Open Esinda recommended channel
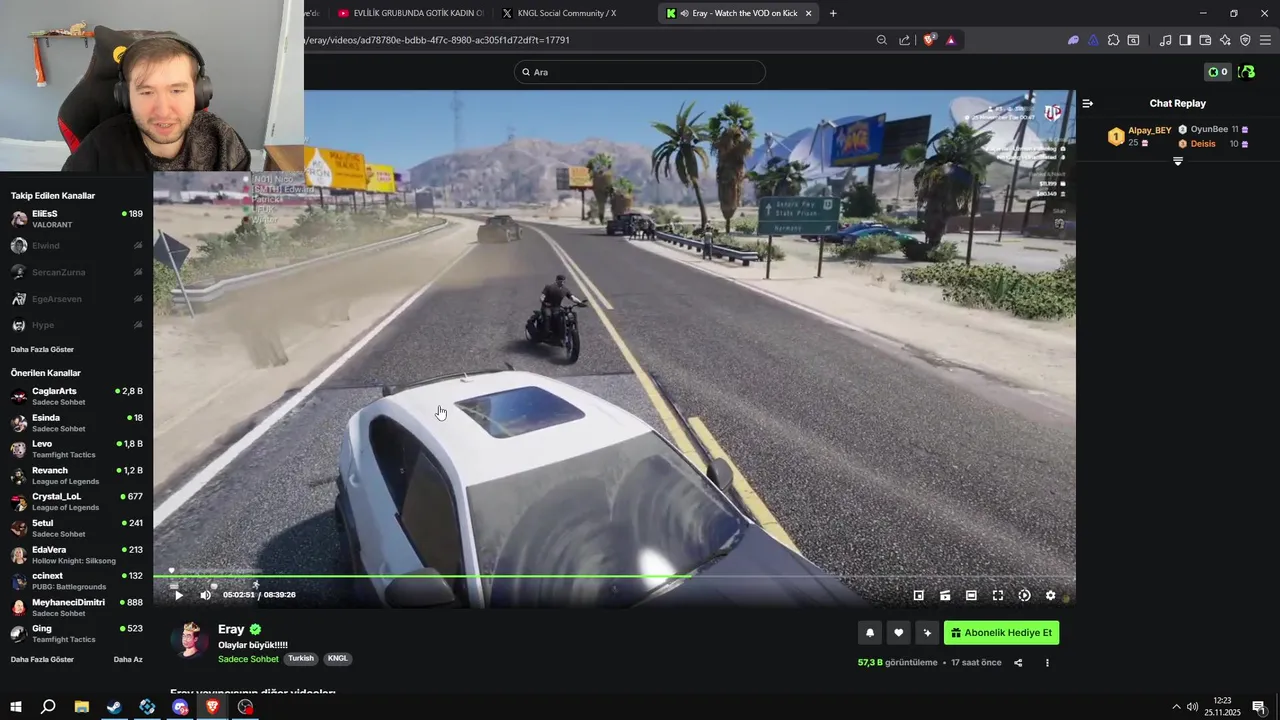This screenshot has height=720, width=1280. pyautogui.click(x=76, y=423)
